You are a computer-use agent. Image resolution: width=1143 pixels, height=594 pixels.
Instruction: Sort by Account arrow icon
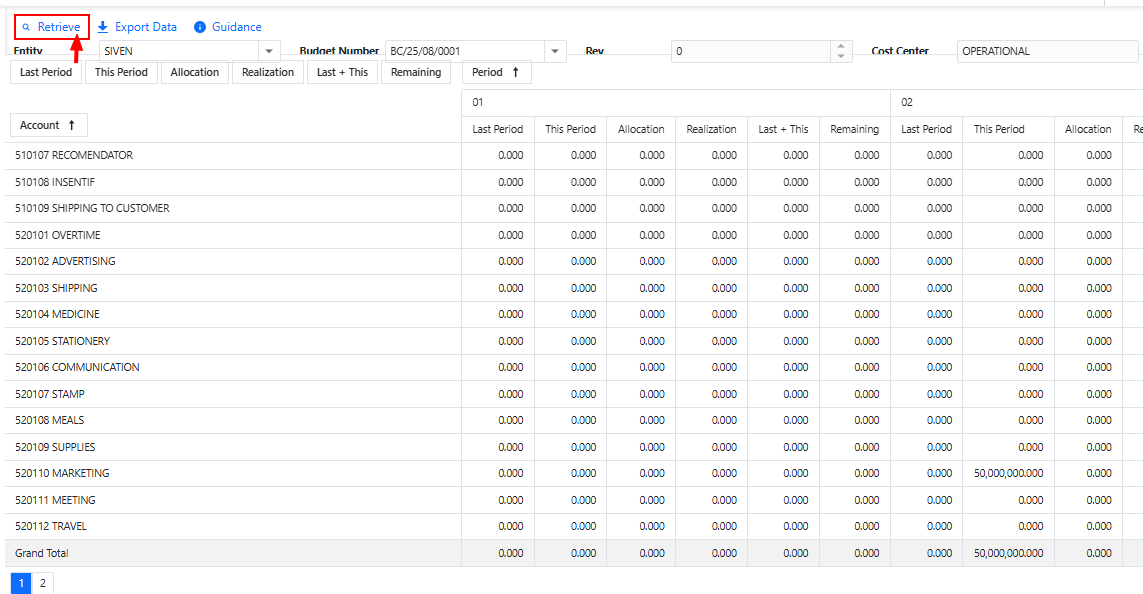click(x=71, y=125)
